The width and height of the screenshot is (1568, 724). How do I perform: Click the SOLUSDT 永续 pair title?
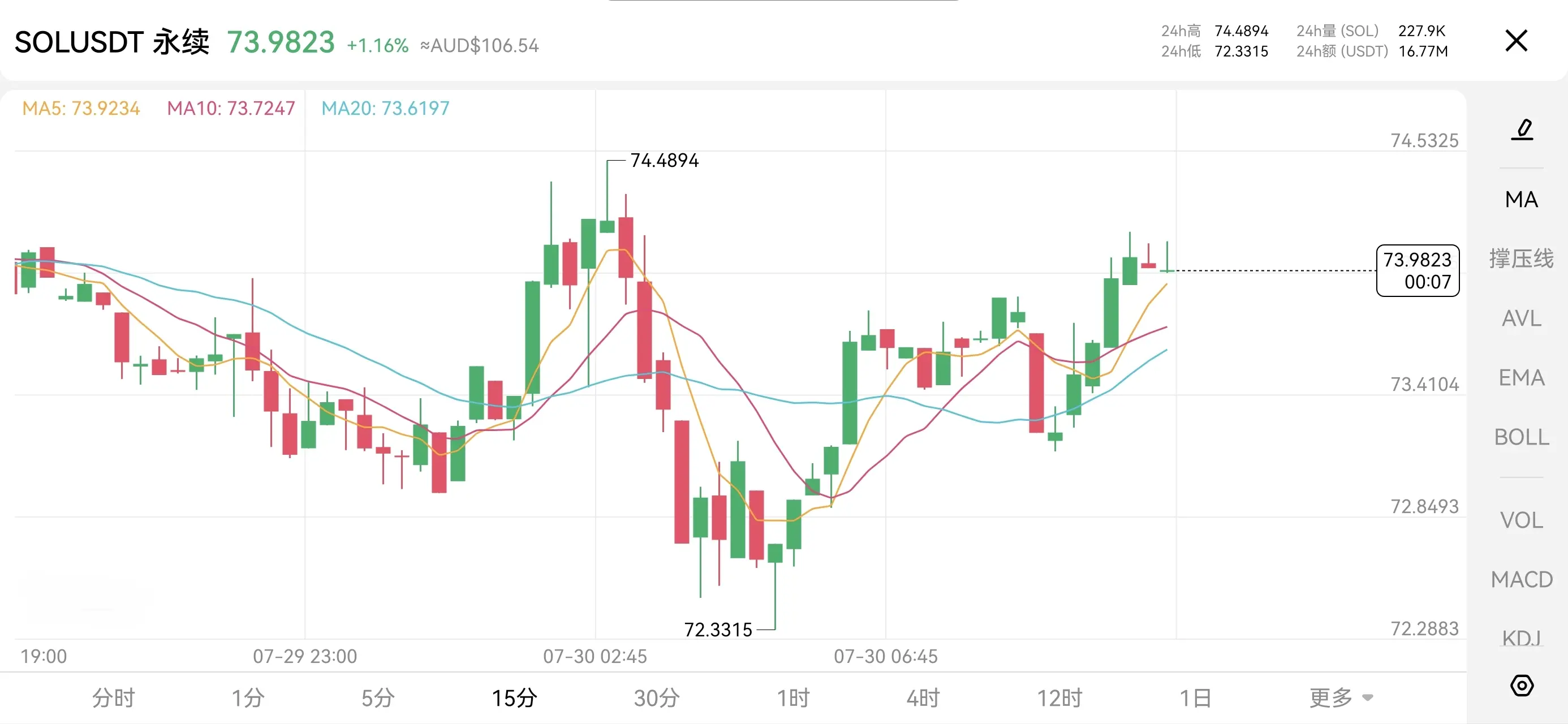(x=112, y=42)
